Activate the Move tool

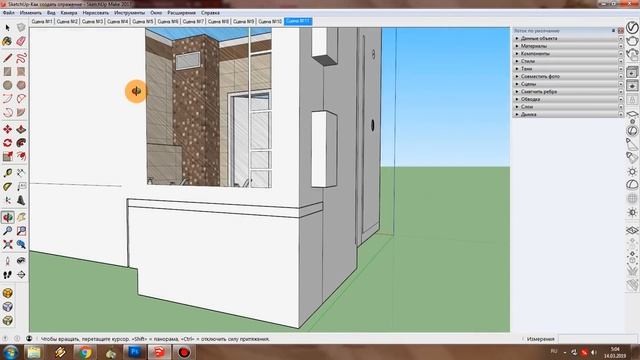[7, 129]
